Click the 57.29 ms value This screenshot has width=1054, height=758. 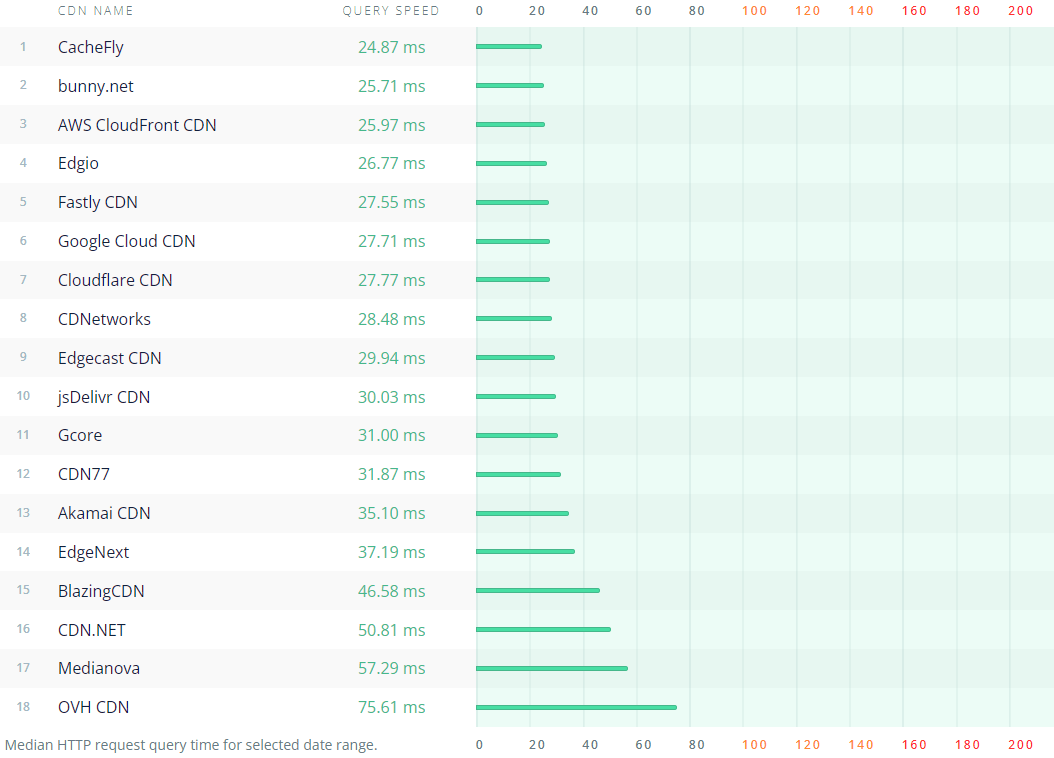tap(392, 669)
